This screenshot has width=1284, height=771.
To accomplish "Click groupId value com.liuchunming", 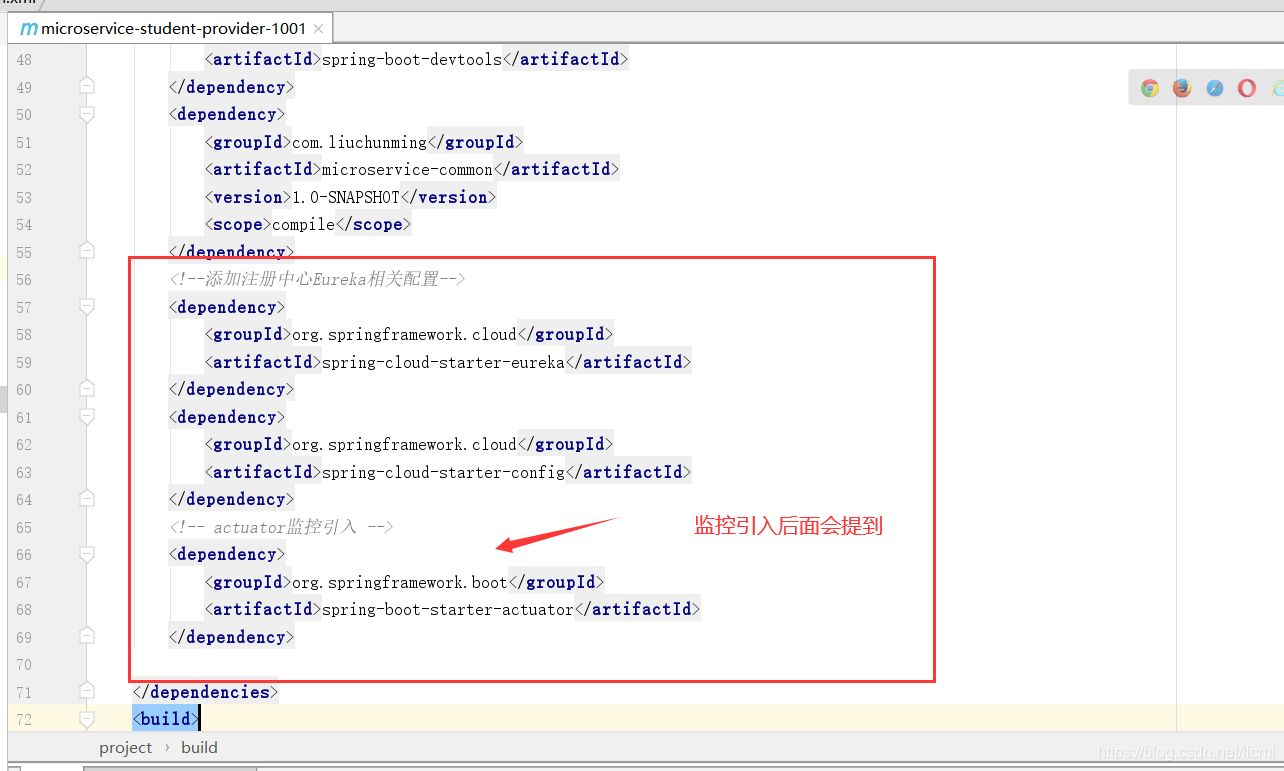I will pos(359,142).
